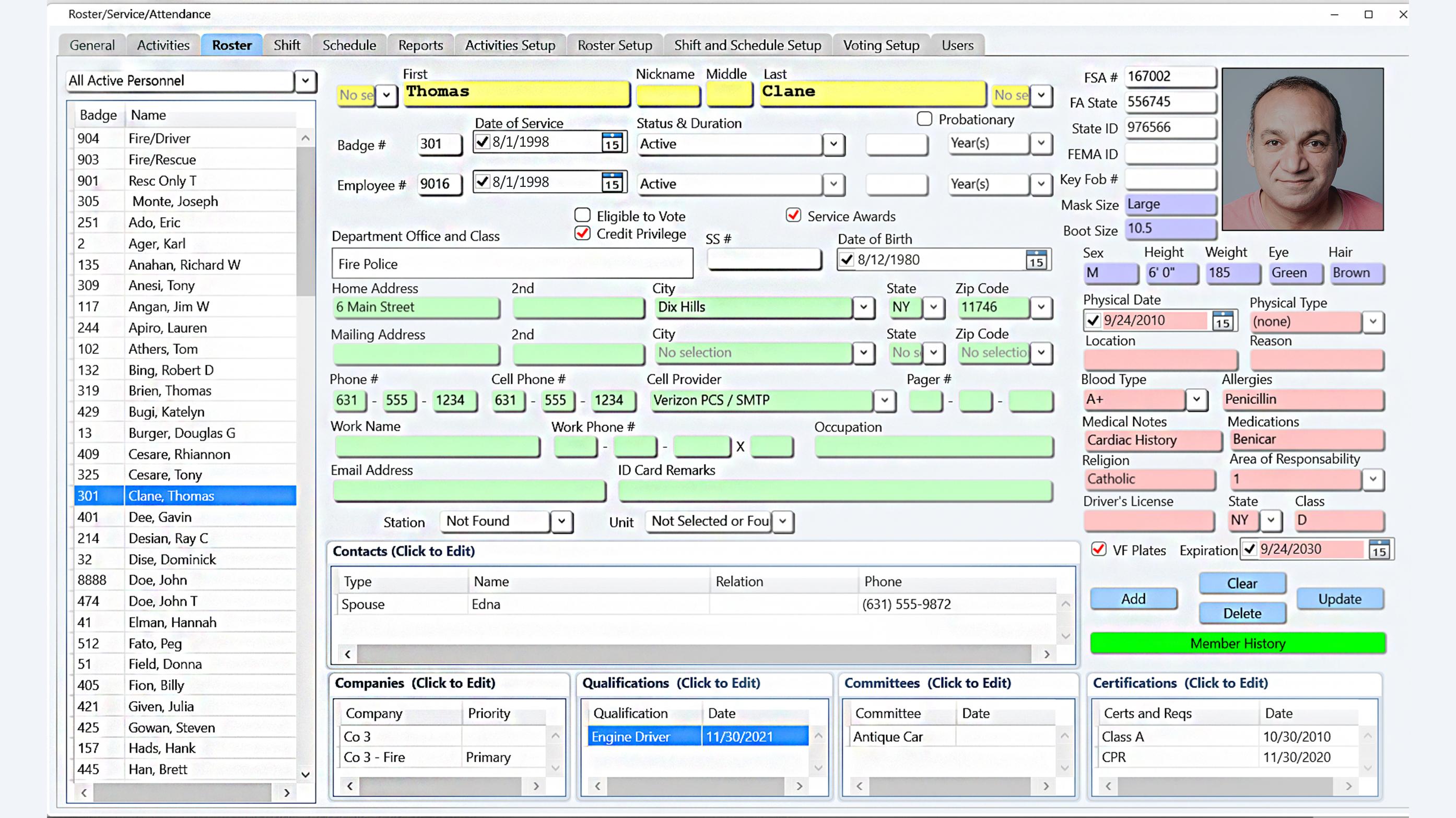Open calendar icon beside Badge date of service
The image size is (1456, 818).
(x=612, y=143)
